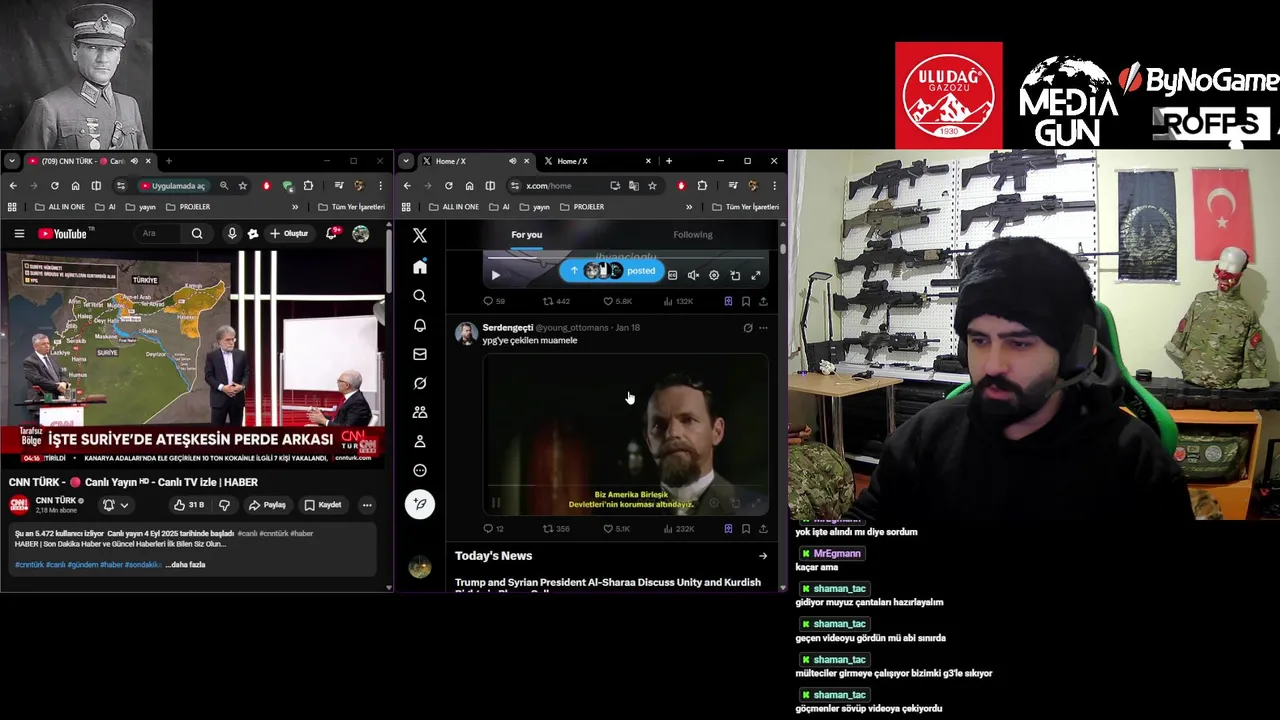
Task: Pause the Serdengeçti tweet video
Action: 496,503
